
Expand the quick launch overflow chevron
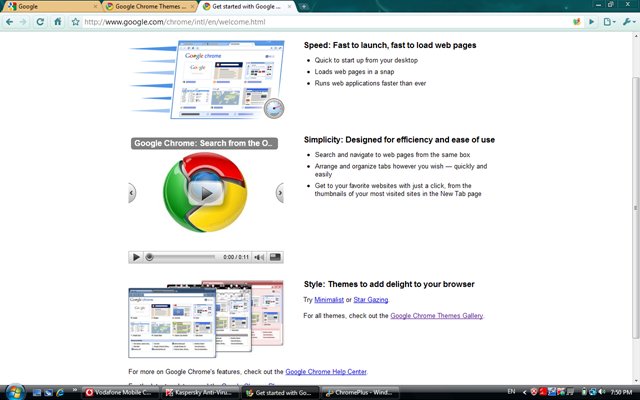point(75,391)
